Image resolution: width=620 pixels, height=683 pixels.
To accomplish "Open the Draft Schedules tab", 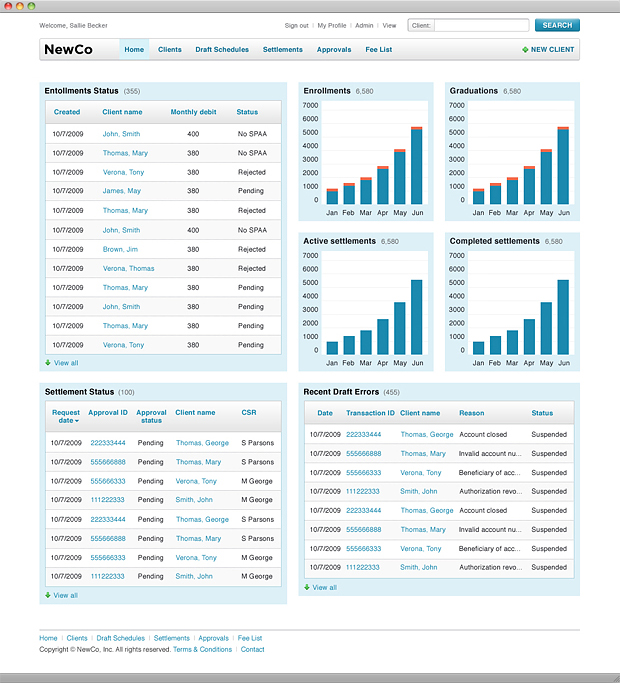I will [222, 49].
